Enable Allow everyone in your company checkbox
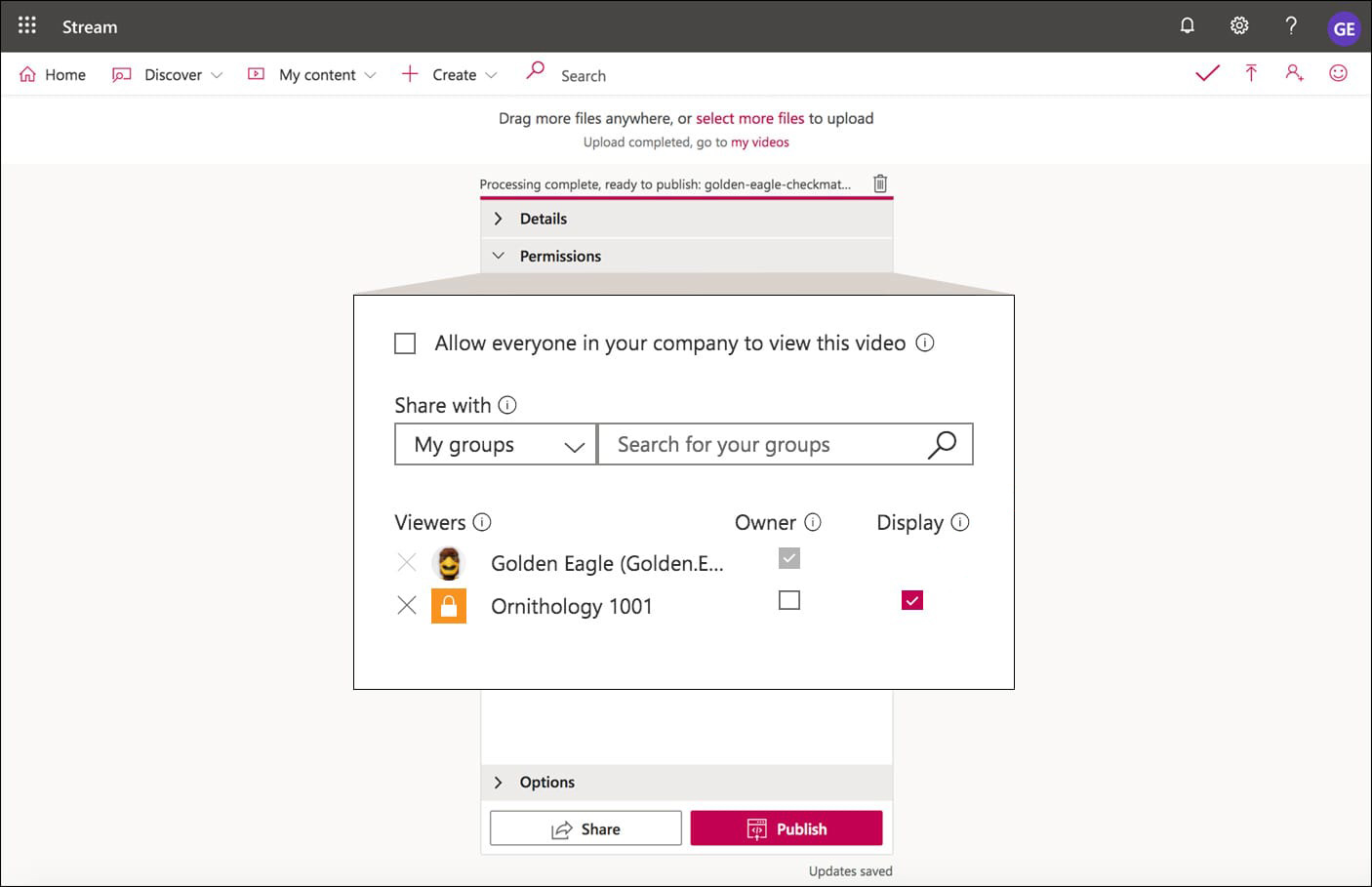The height and width of the screenshot is (887, 1372). pyautogui.click(x=405, y=343)
